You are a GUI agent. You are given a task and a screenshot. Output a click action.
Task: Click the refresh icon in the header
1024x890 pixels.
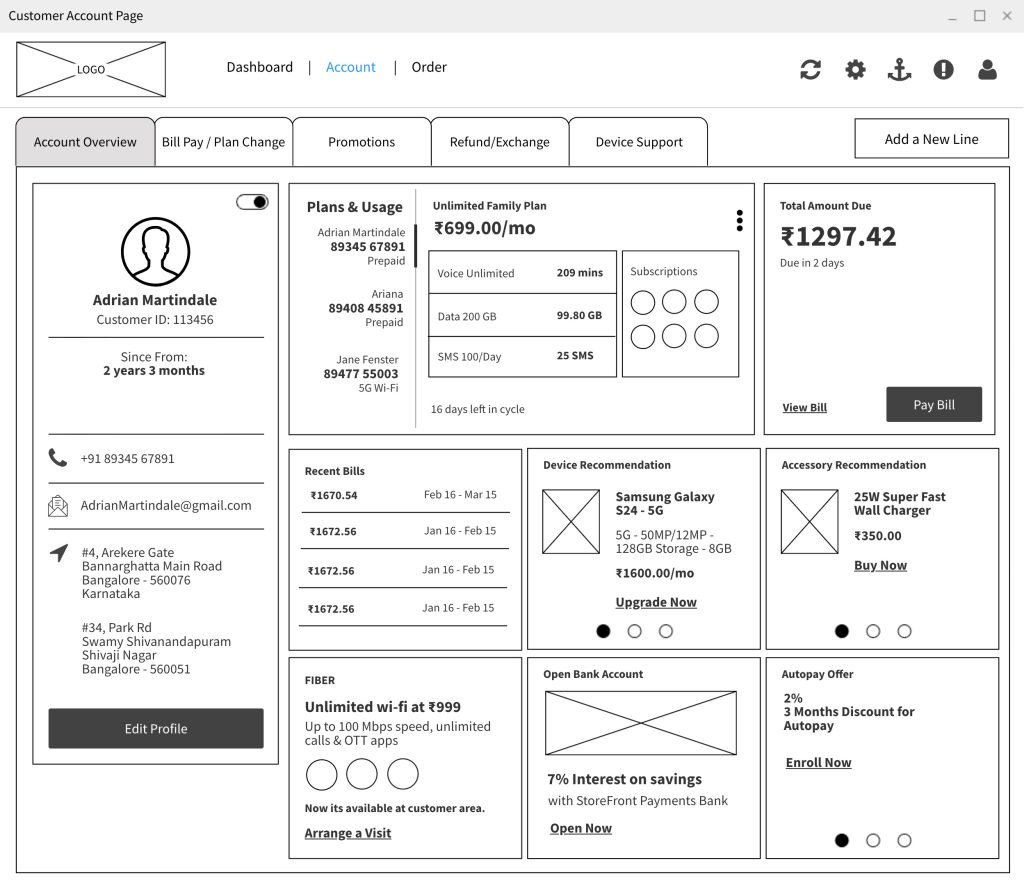[x=810, y=69]
